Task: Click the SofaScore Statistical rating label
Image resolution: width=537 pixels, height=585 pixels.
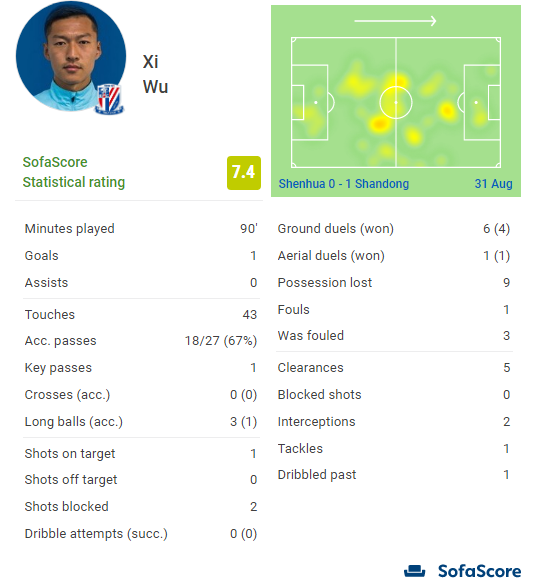Action: (74, 172)
